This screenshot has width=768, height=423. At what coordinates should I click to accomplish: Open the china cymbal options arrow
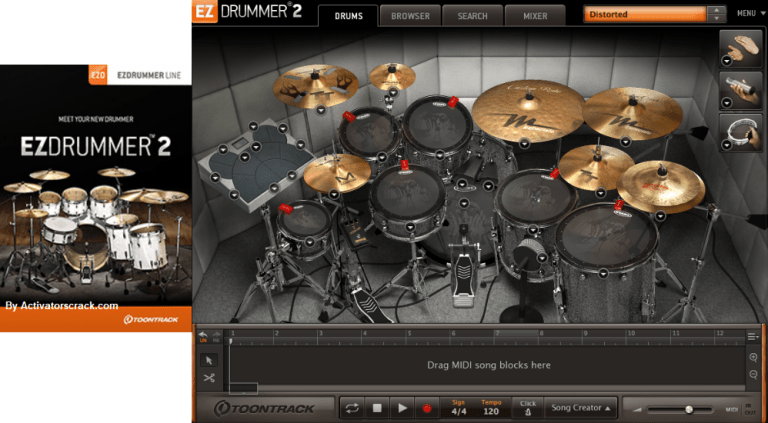point(660,215)
